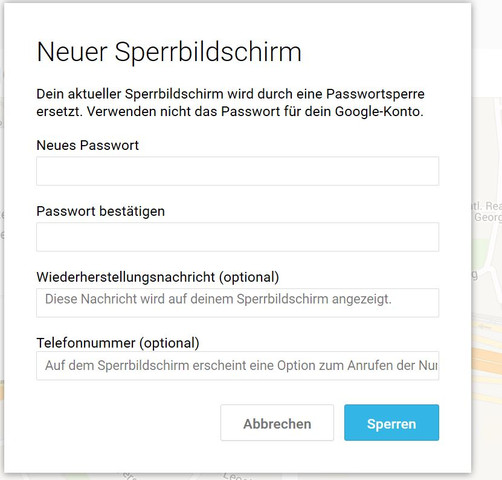Click the Telefonnummer optional input field

pos(237,366)
